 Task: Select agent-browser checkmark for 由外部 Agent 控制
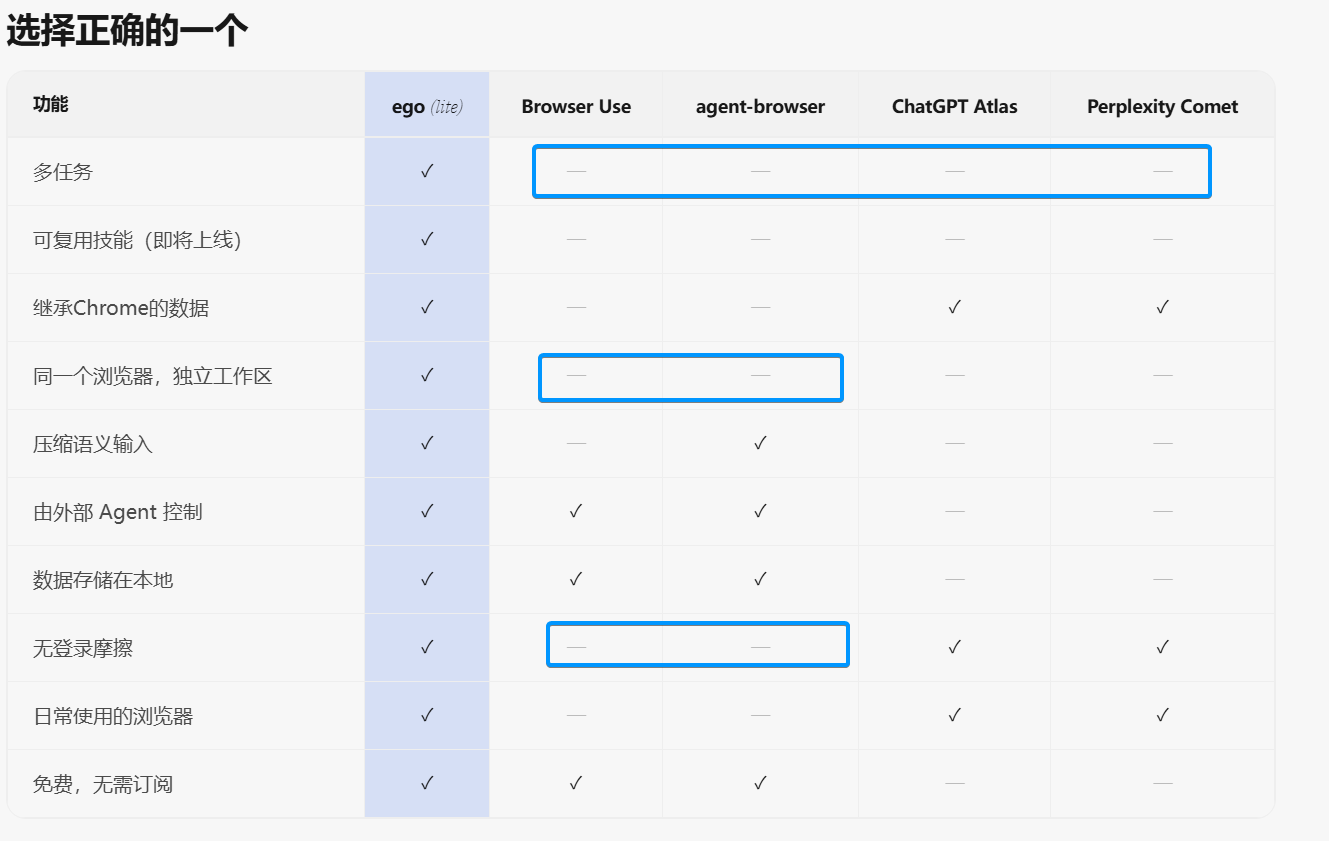click(760, 511)
